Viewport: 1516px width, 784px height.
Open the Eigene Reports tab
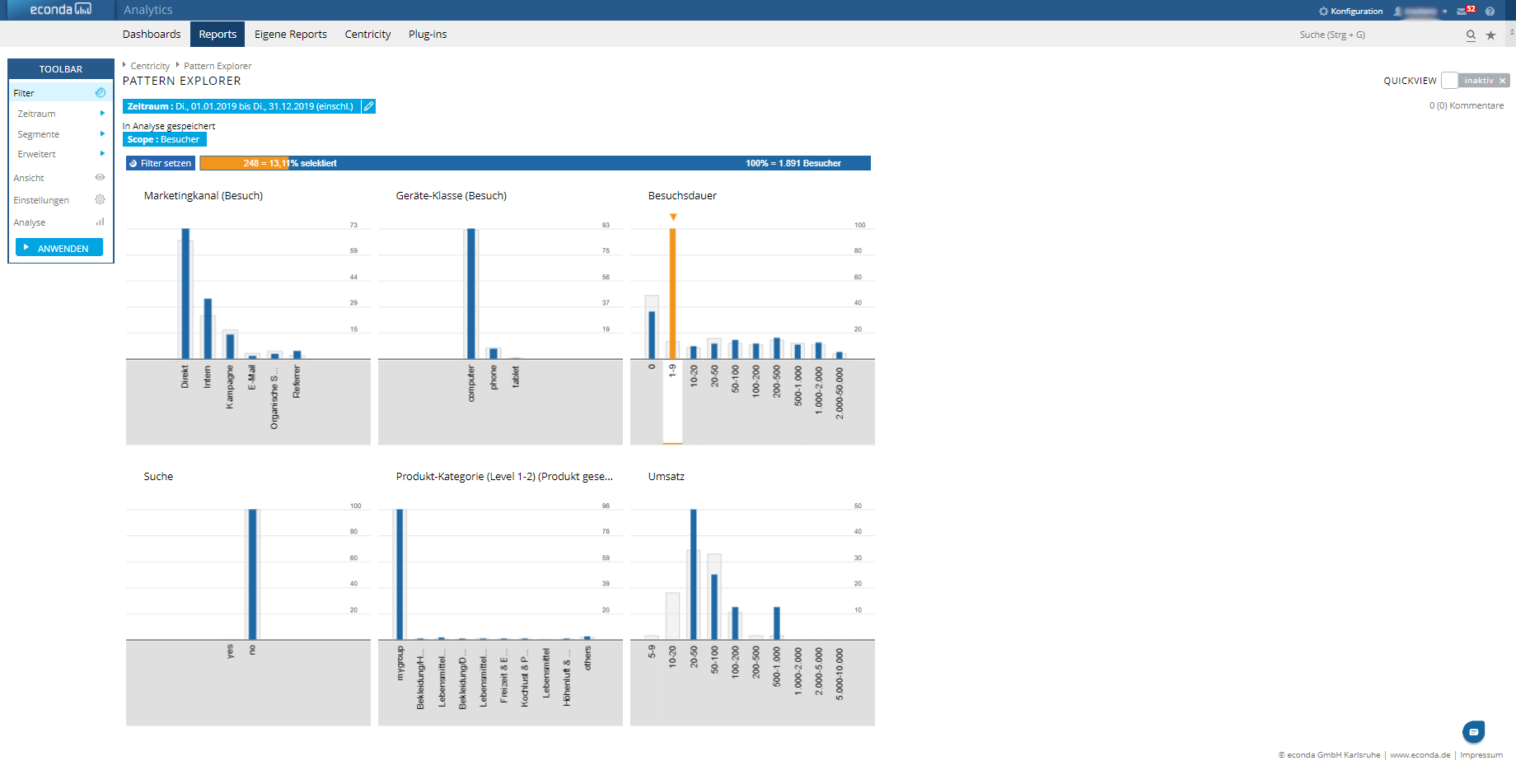pyautogui.click(x=290, y=34)
